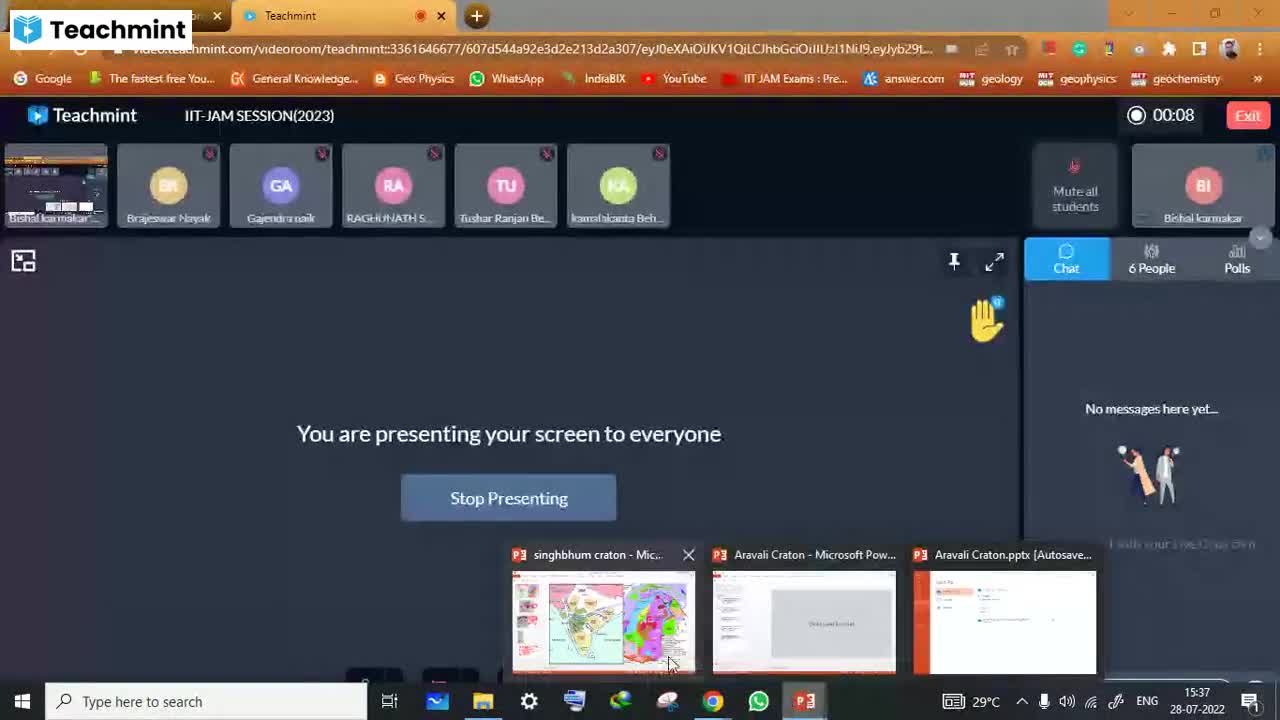Viewport: 1280px width, 720px height.
Task: Open the IndiaBIX bookmark
Action: coord(593,78)
